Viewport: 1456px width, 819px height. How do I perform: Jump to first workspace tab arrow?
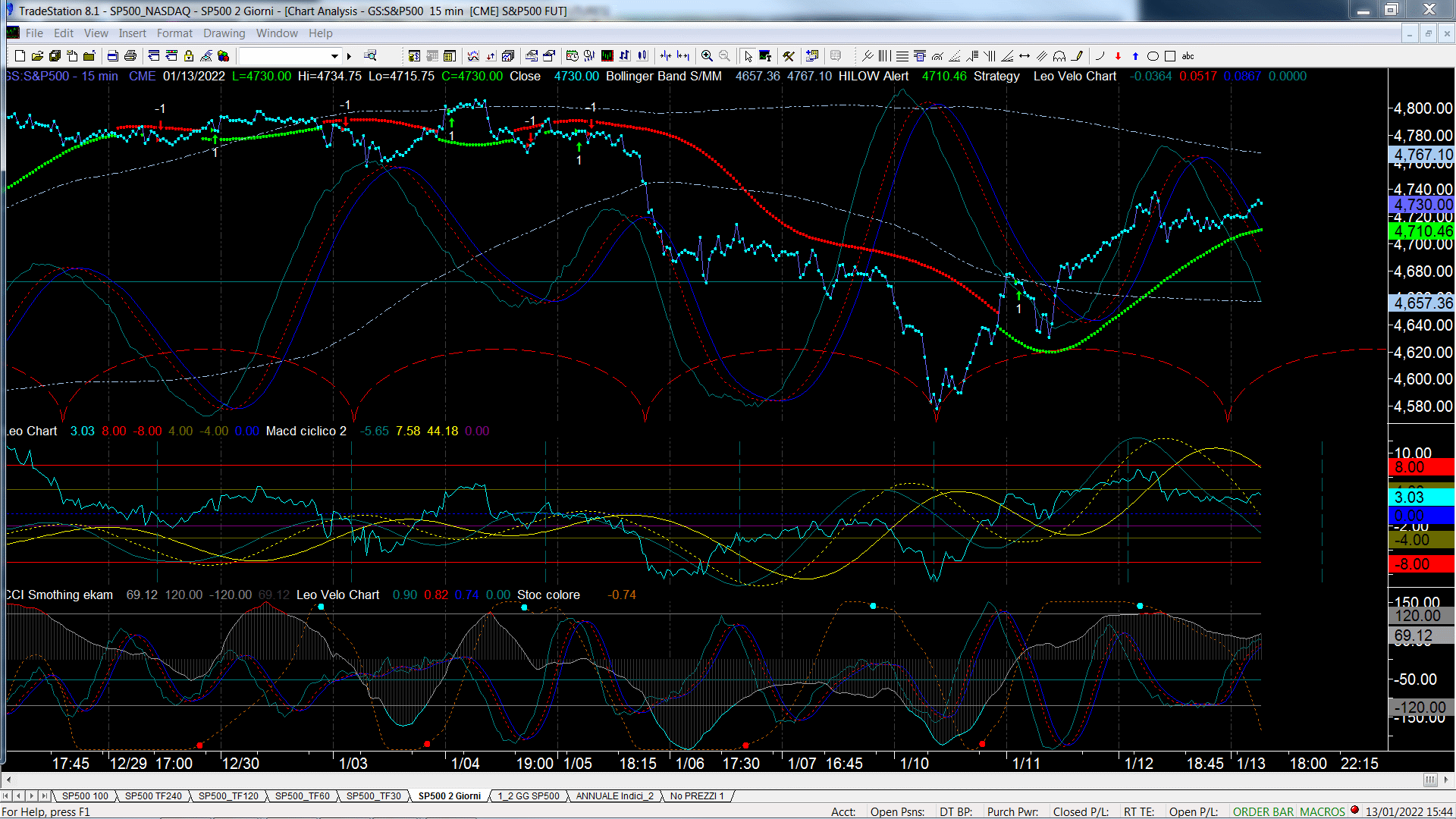6,796
